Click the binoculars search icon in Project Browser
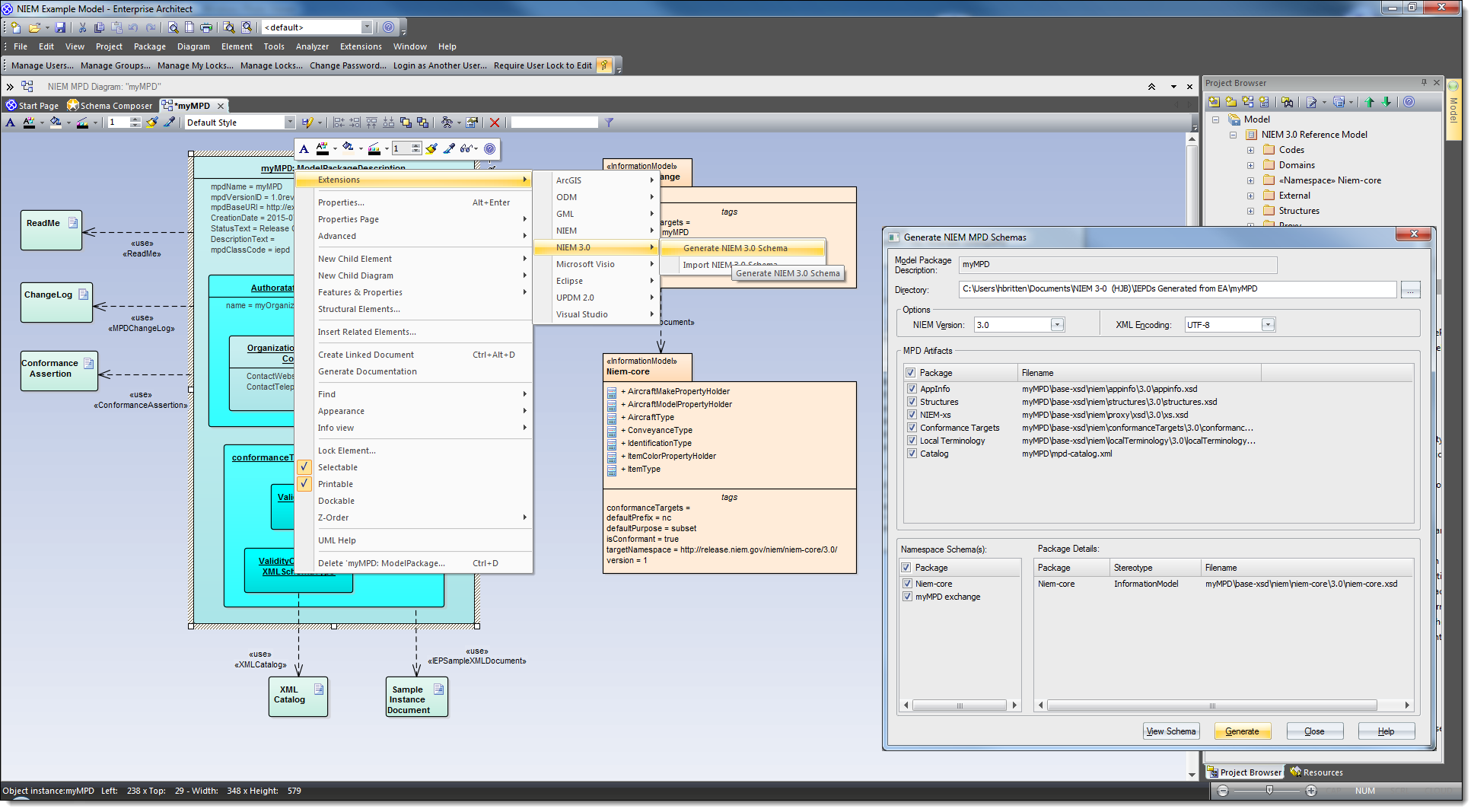This screenshot has height=812, width=1474. 1287,102
